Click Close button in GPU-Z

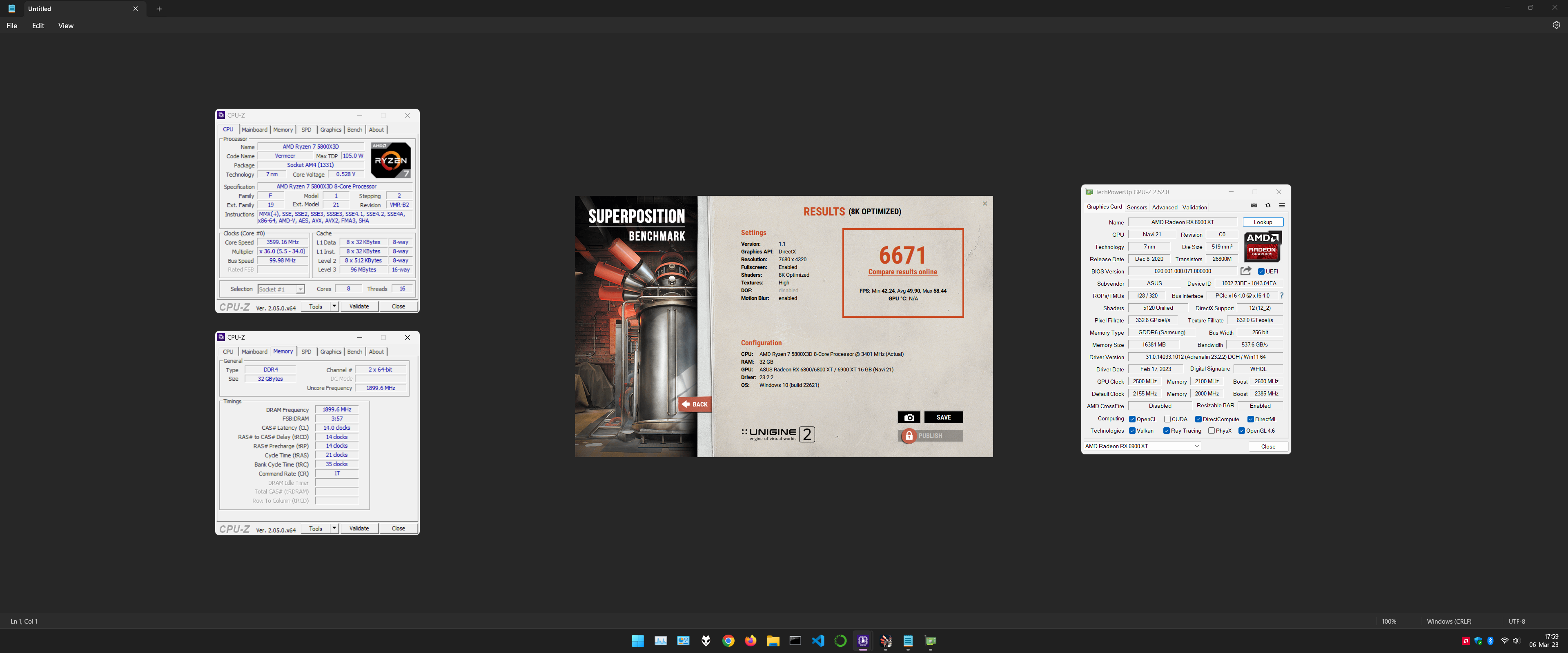tap(1268, 447)
